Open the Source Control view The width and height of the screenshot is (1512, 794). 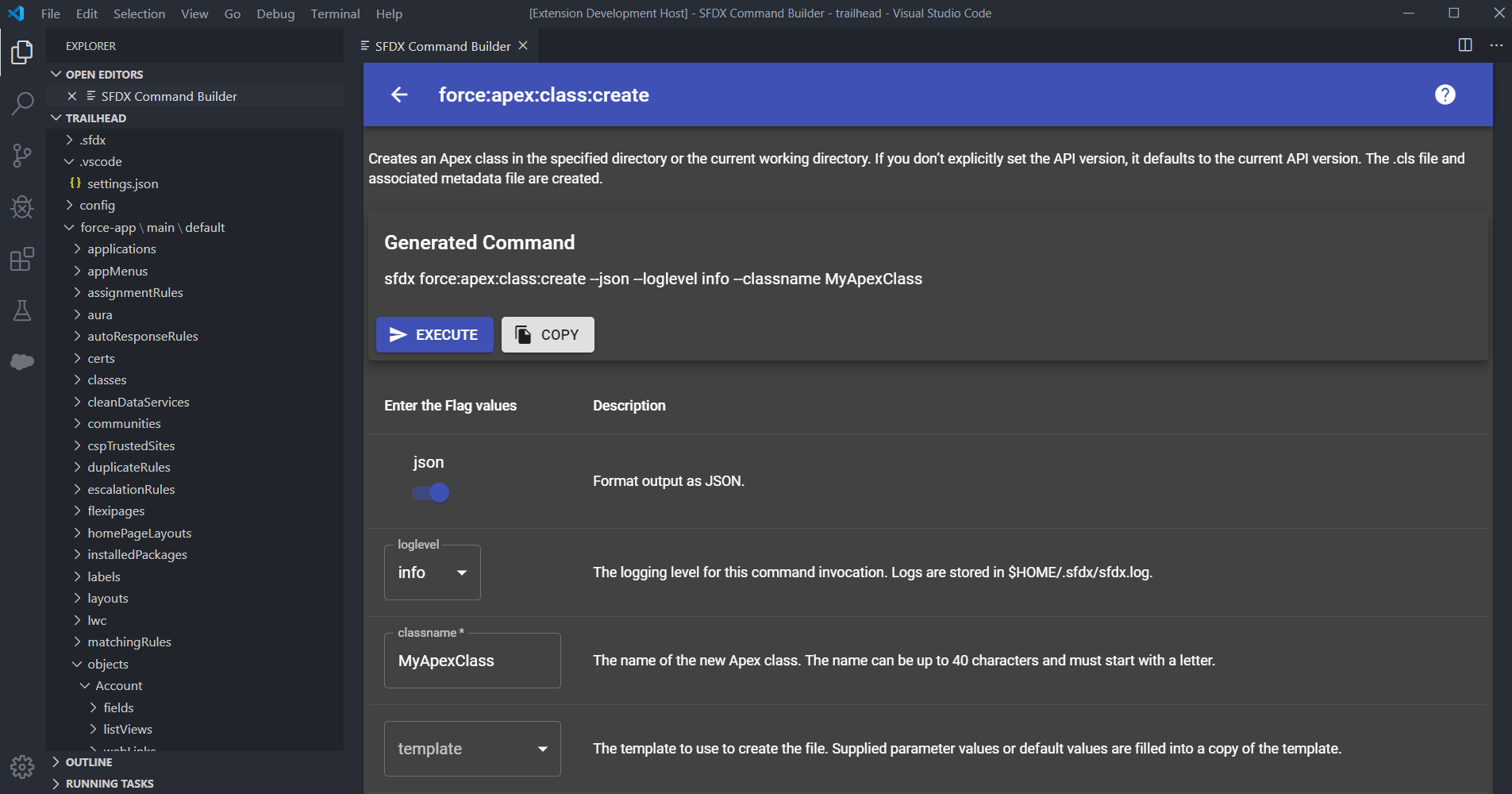(x=22, y=155)
